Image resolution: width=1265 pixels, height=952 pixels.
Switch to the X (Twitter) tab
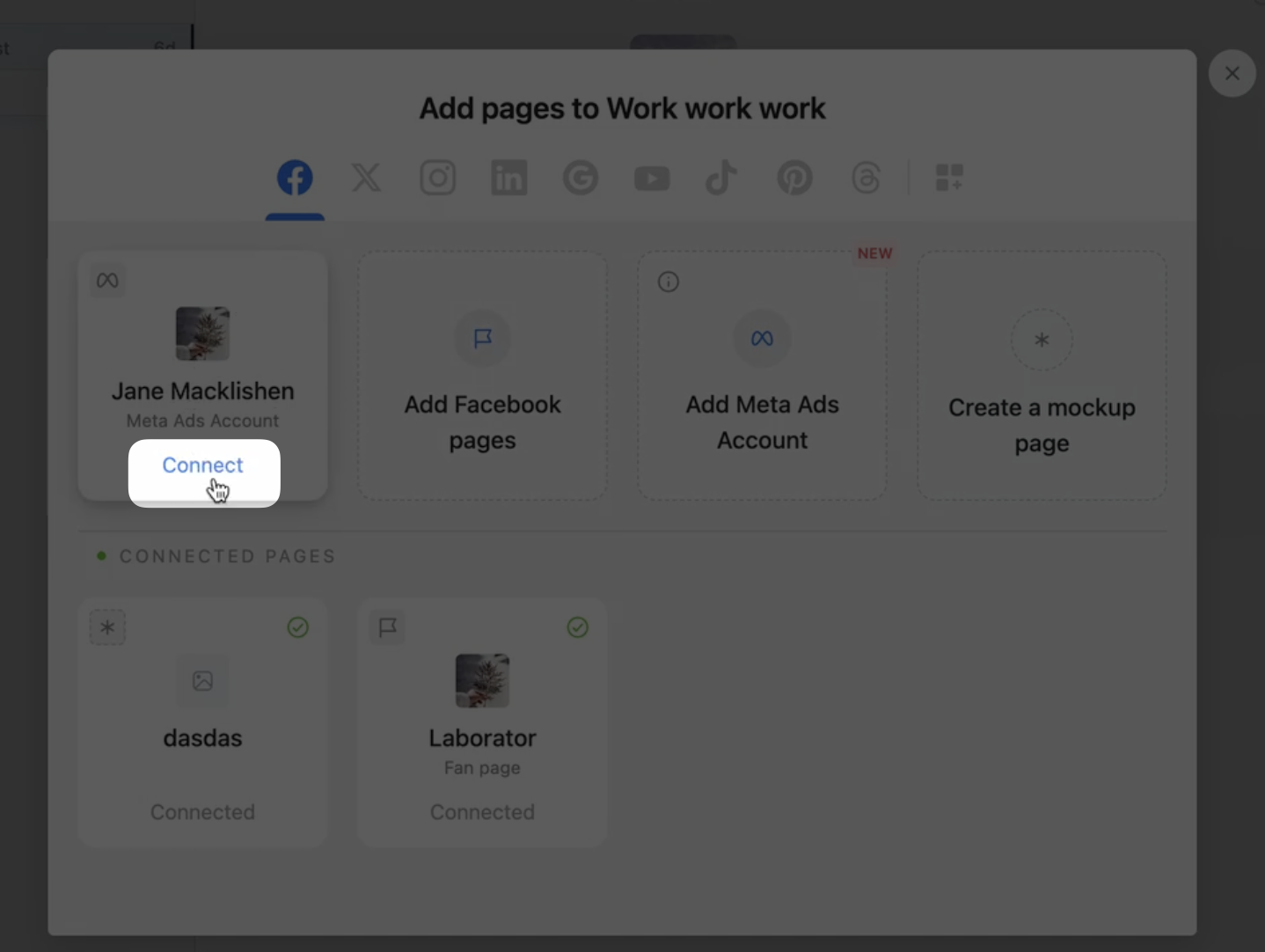click(366, 178)
